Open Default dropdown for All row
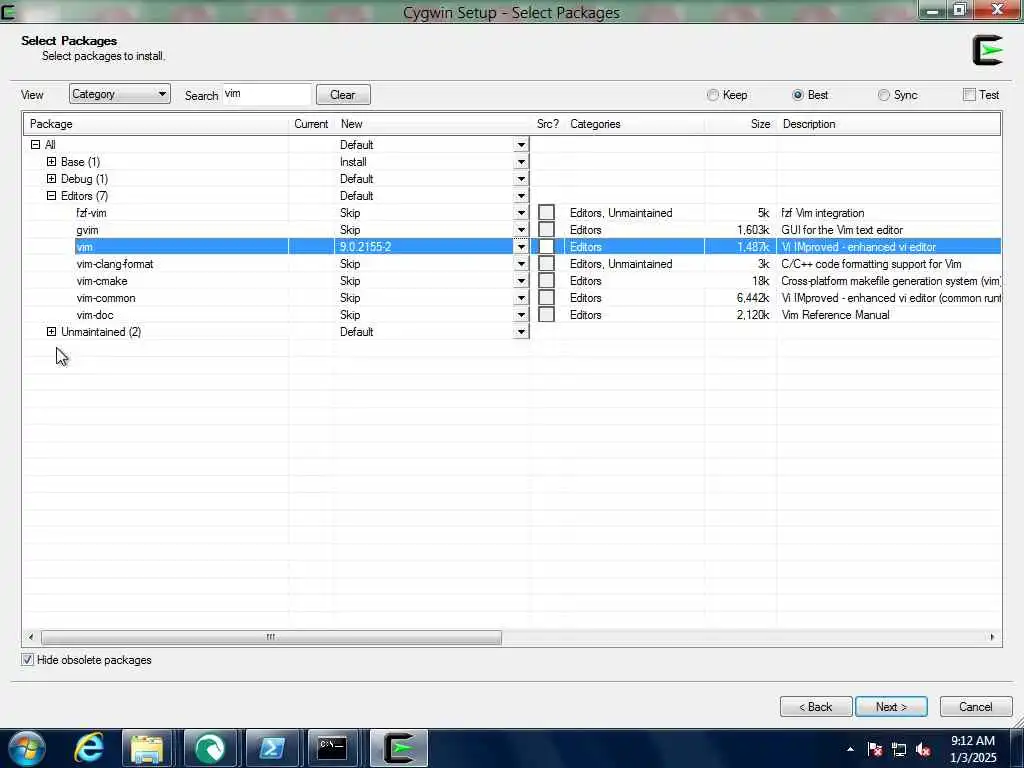The width and height of the screenshot is (1024, 768). coord(520,145)
